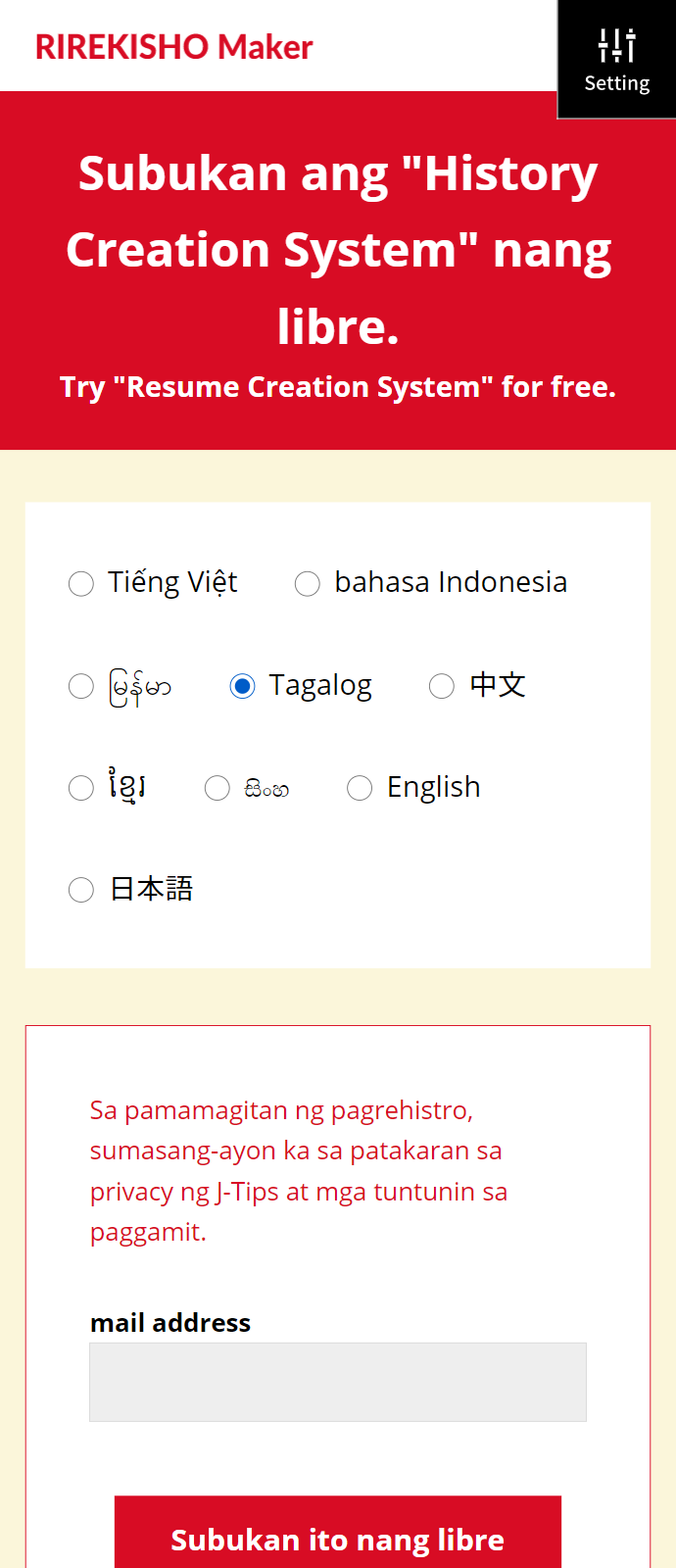
Task: Select the Sinhala language radio option
Action: tap(217, 788)
